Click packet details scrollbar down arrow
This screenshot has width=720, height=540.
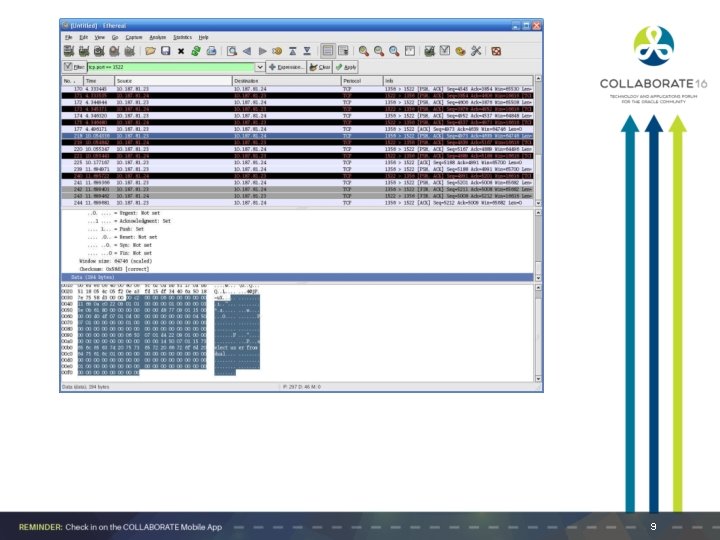[x=538, y=278]
